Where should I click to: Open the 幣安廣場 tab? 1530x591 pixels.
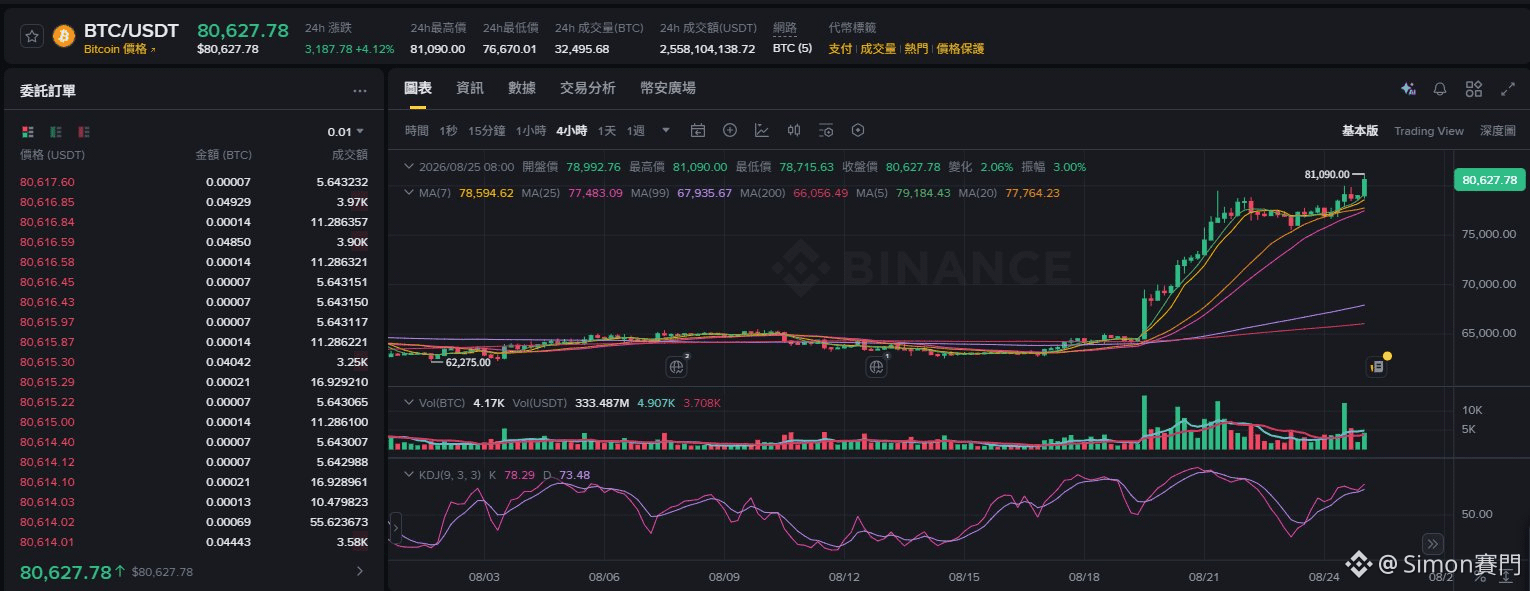(668, 88)
